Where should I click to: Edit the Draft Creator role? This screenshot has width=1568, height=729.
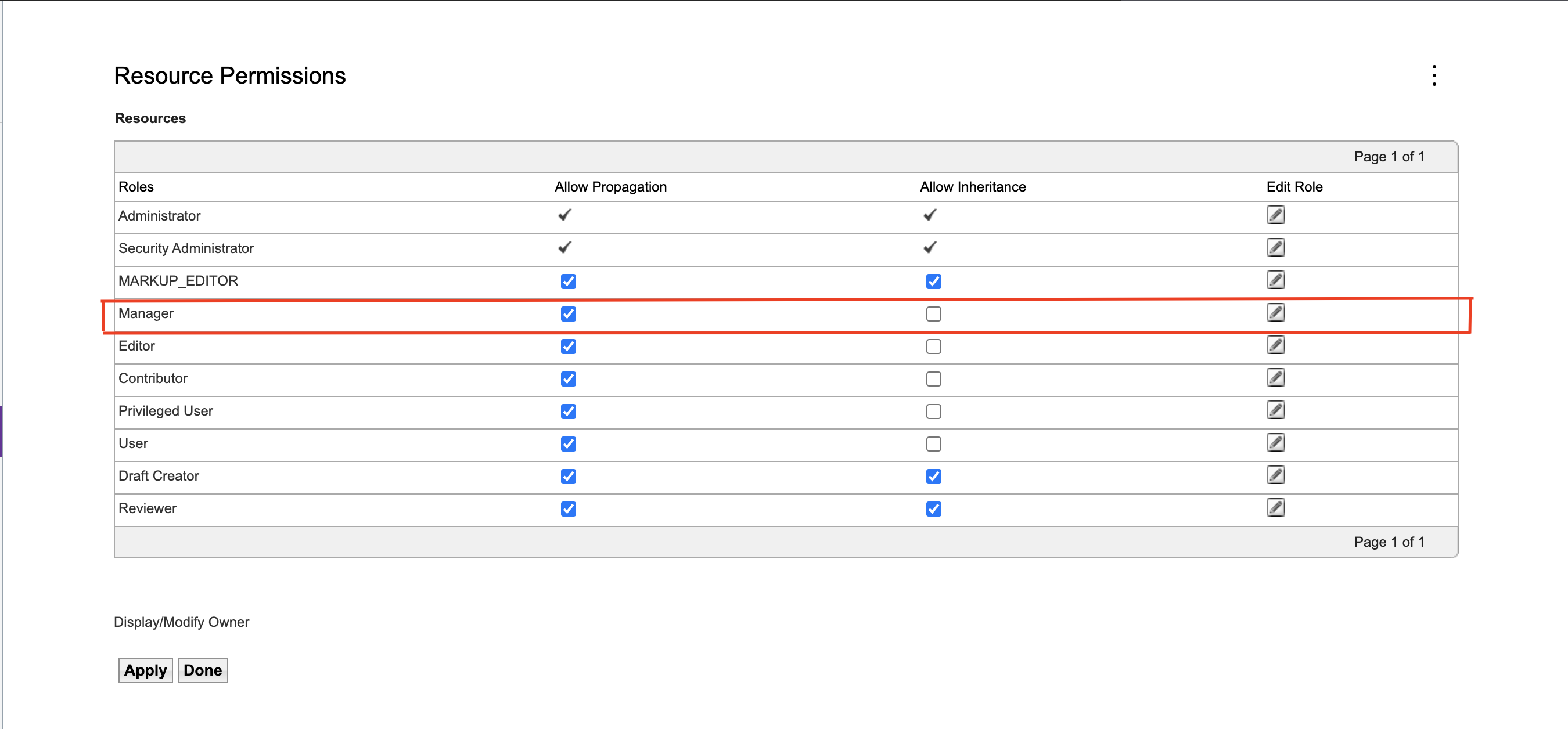point(1275,475)
